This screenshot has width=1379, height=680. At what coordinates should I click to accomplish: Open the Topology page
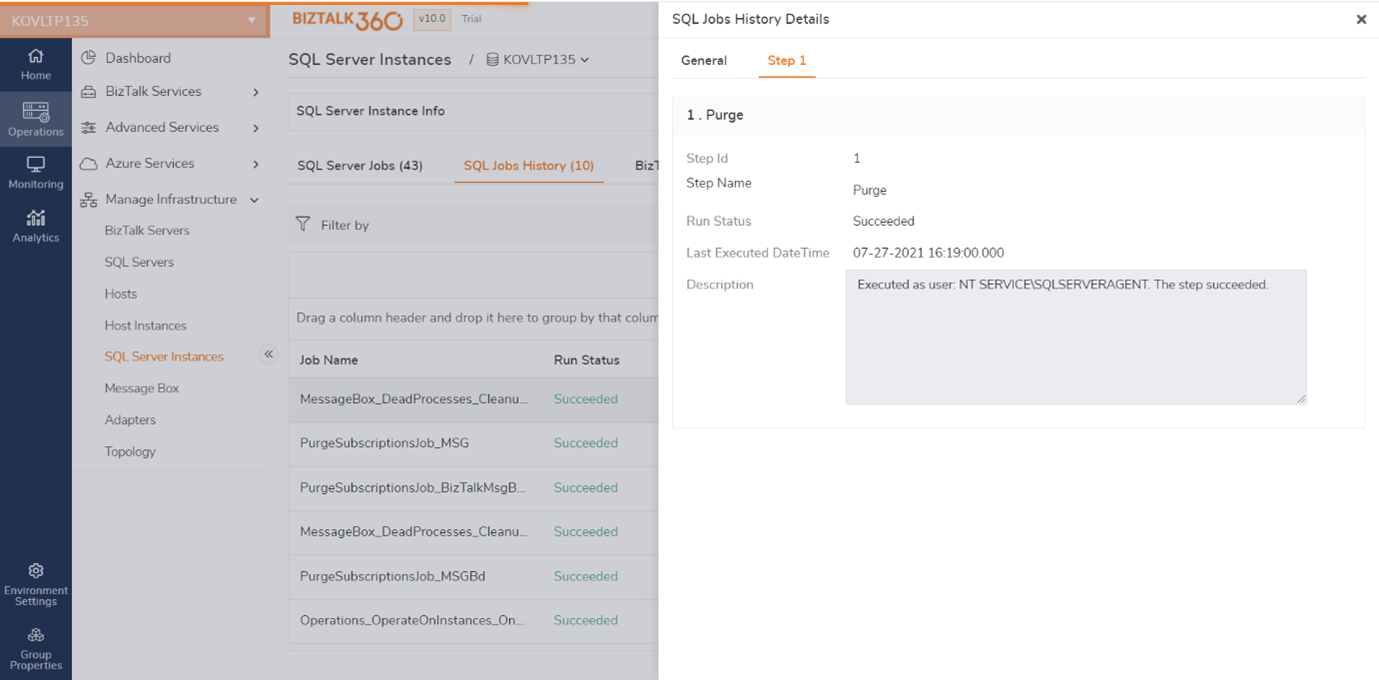click(130, 451)
